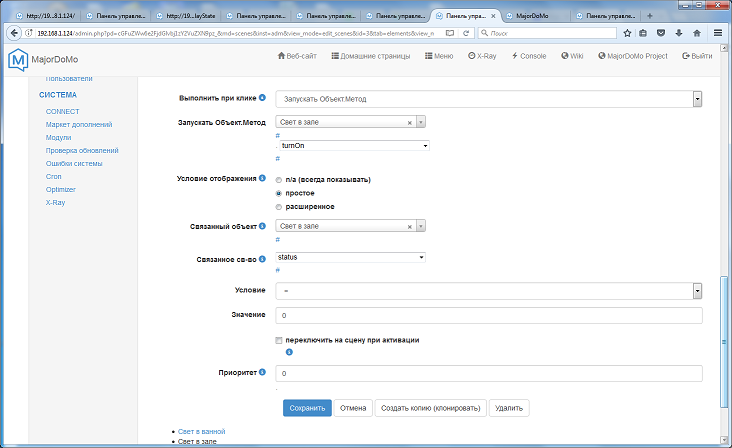Click browser Поиск search field
Image resolution: width=732 pixels, height=448 pixels.
[x=548, y=33]
